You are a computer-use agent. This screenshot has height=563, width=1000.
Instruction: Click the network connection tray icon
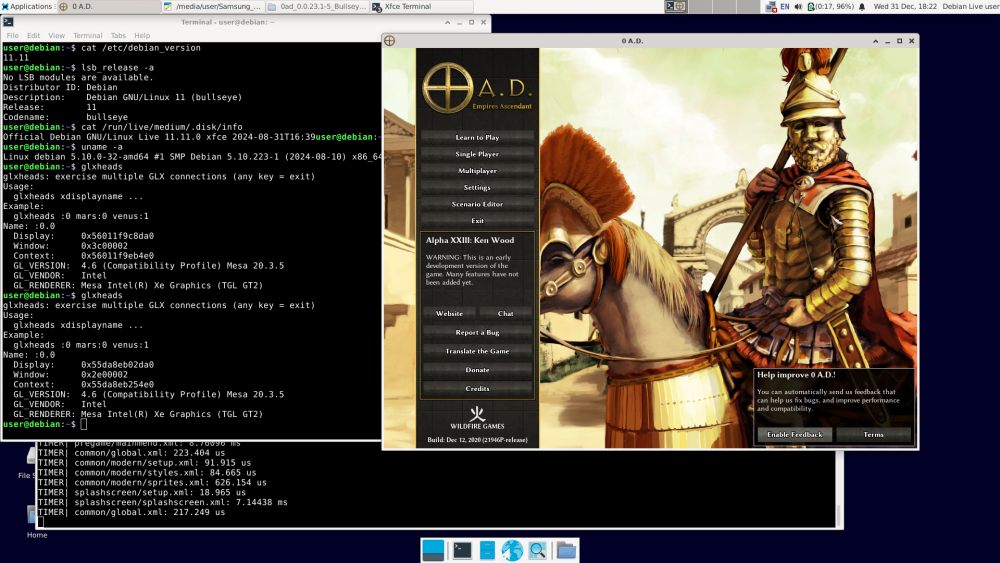click(771, 6)
